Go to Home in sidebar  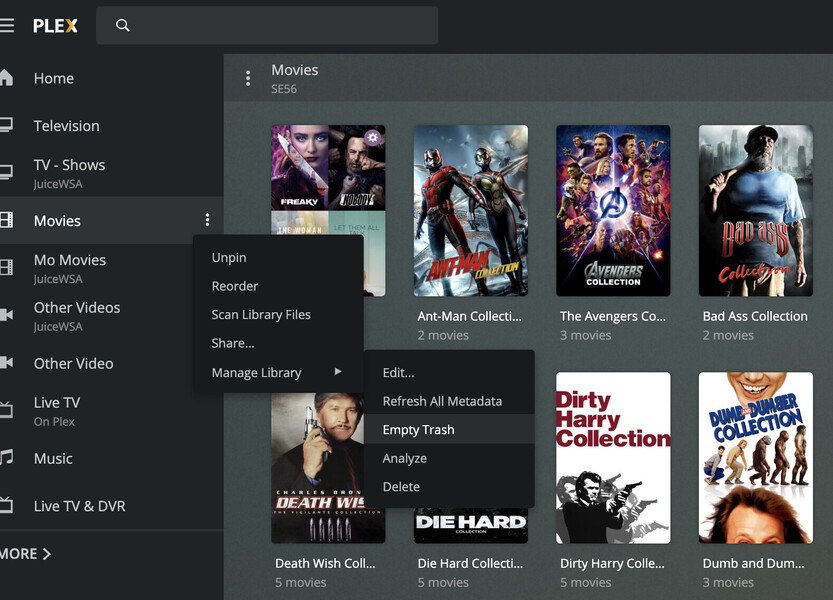[54, 78]
